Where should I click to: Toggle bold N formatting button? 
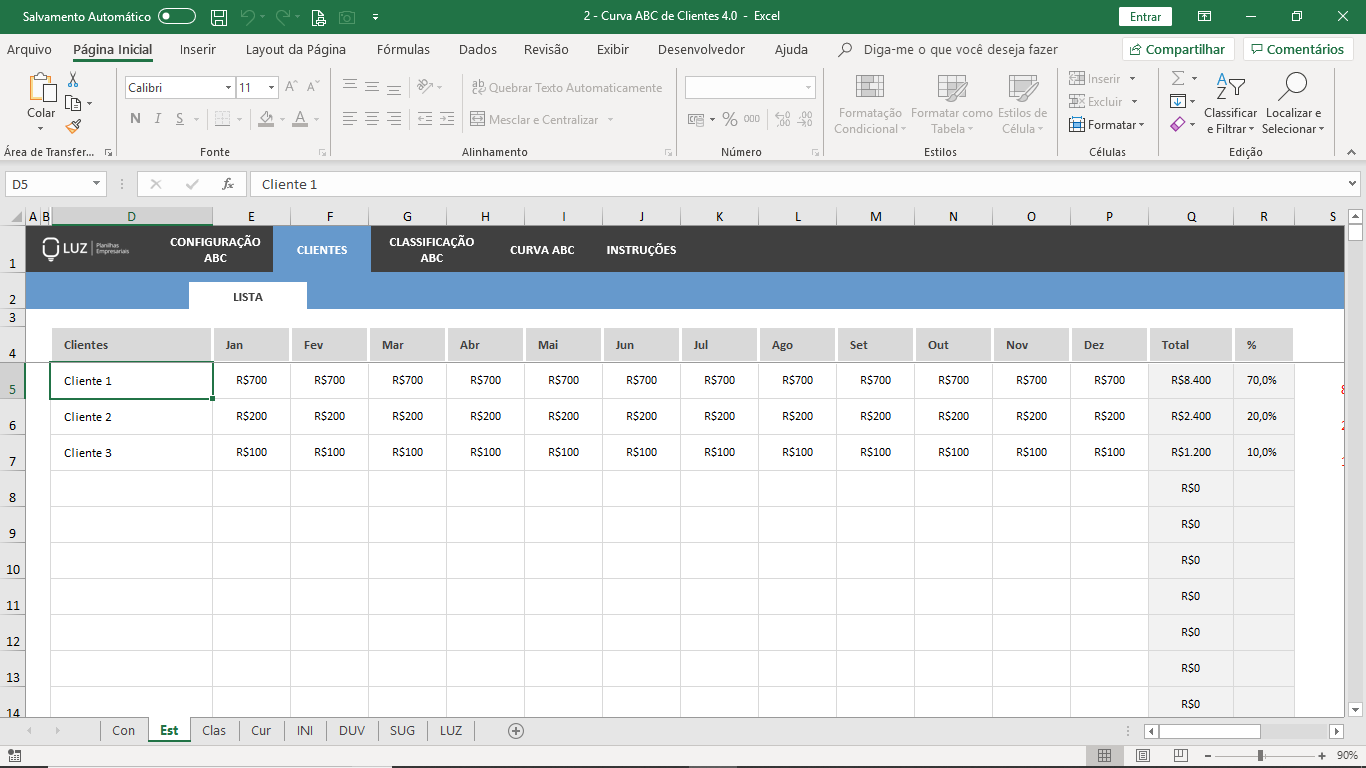tap(135, 119)
